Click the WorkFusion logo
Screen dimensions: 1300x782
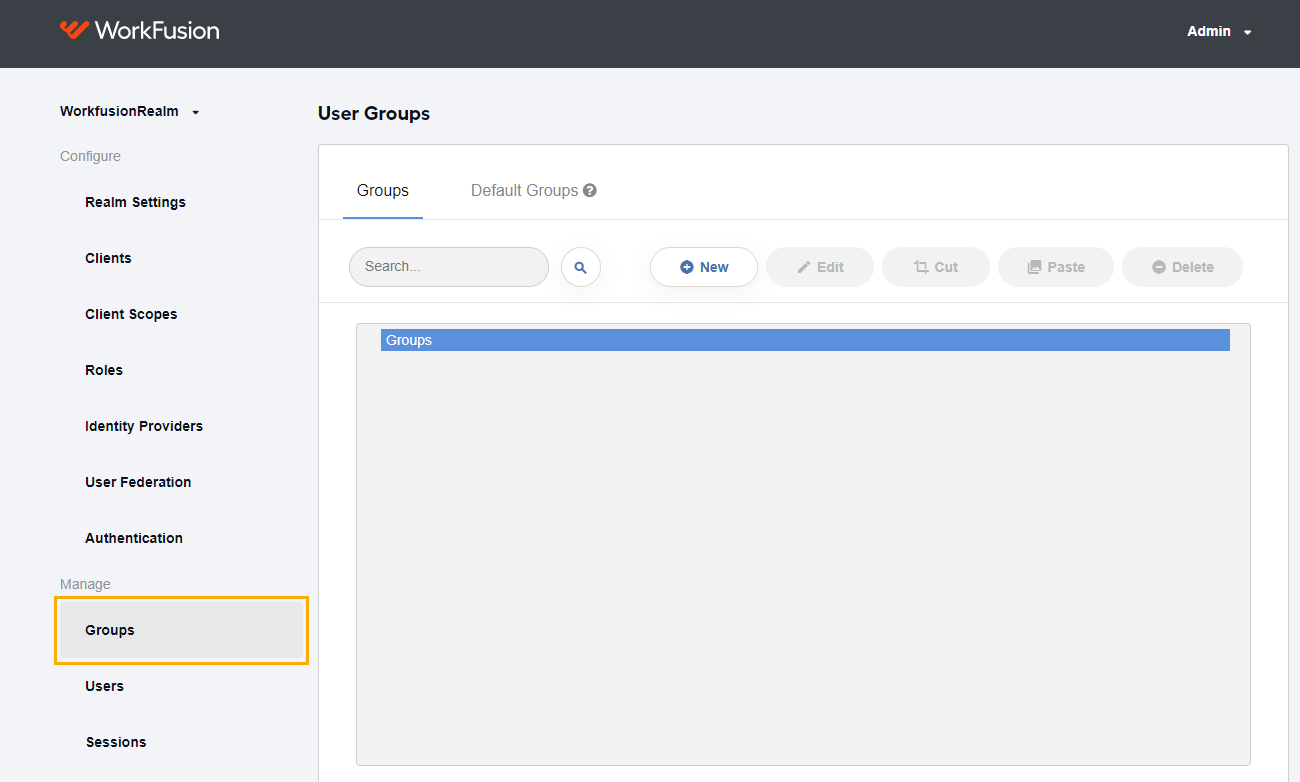tap(140, 30)
